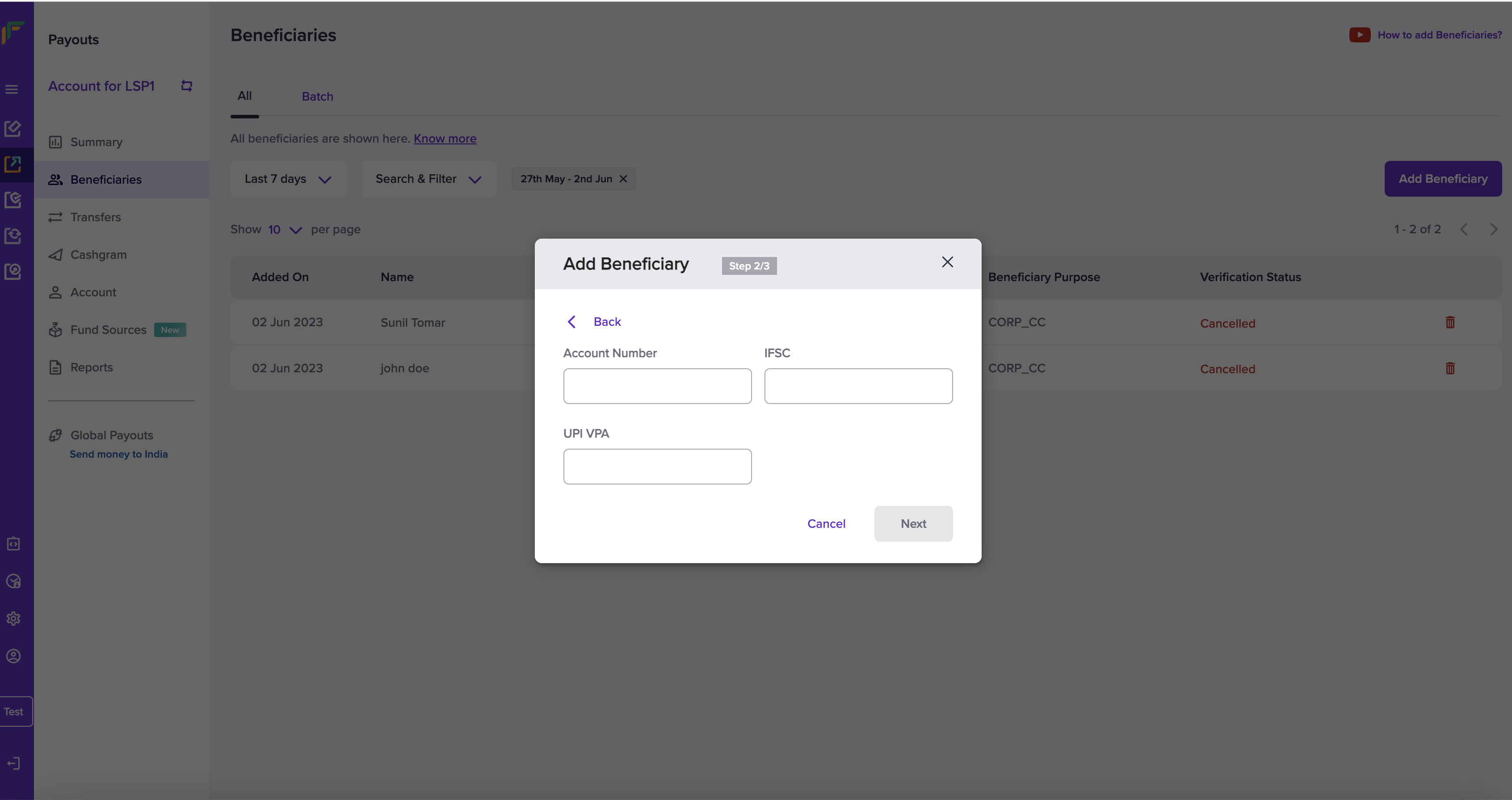The width and height of the screenshot is (1512, 800).
Task: Open the hamburger menu icon
Action: coord(12,89)
